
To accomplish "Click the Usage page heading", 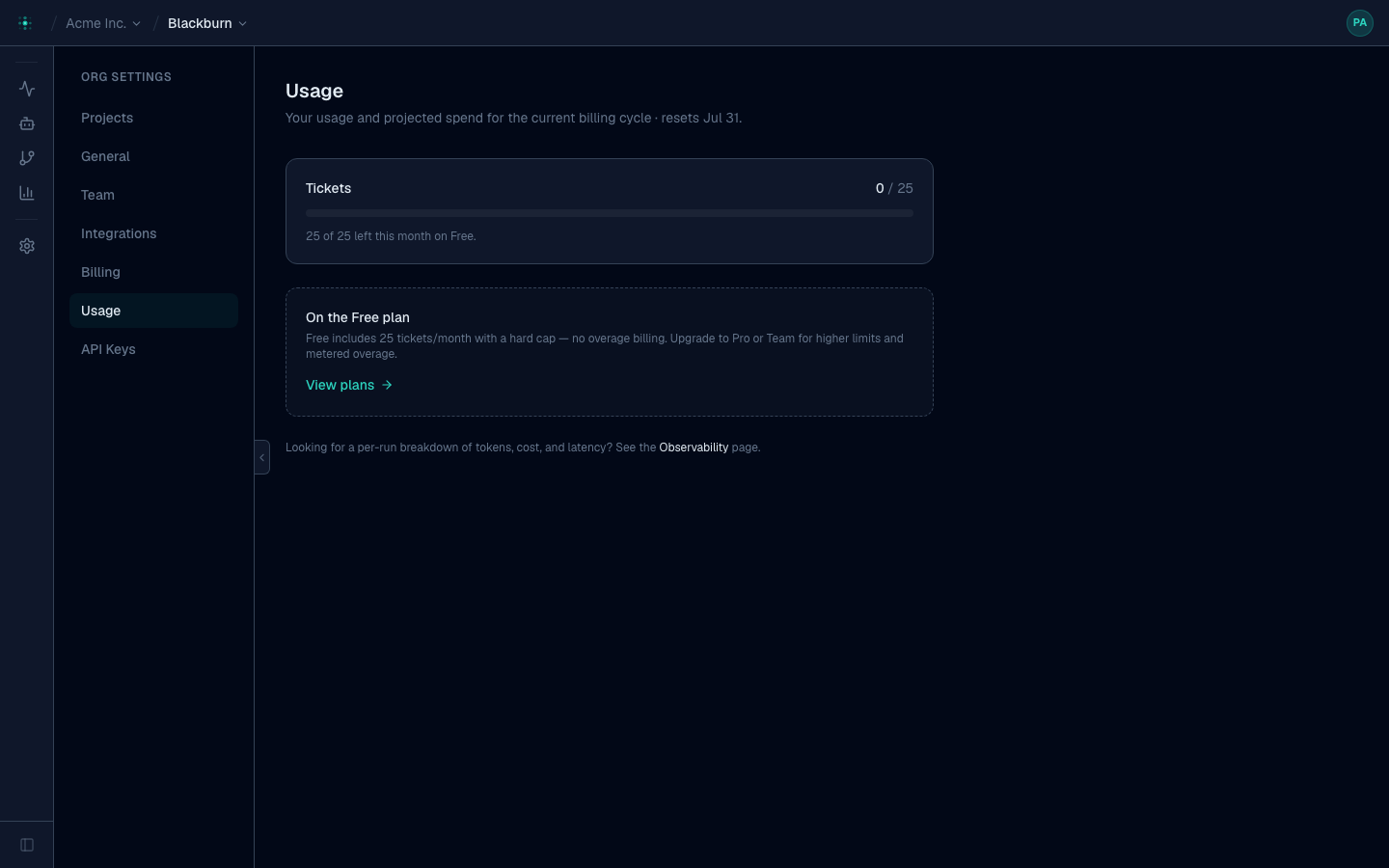I will (x=314, y=91).
